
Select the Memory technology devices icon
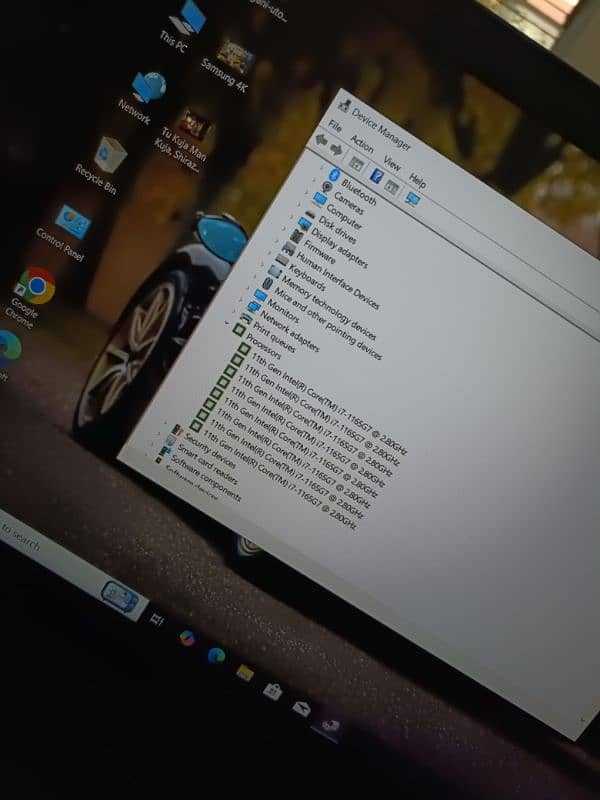pyautogui.click(x=274, y=271)
